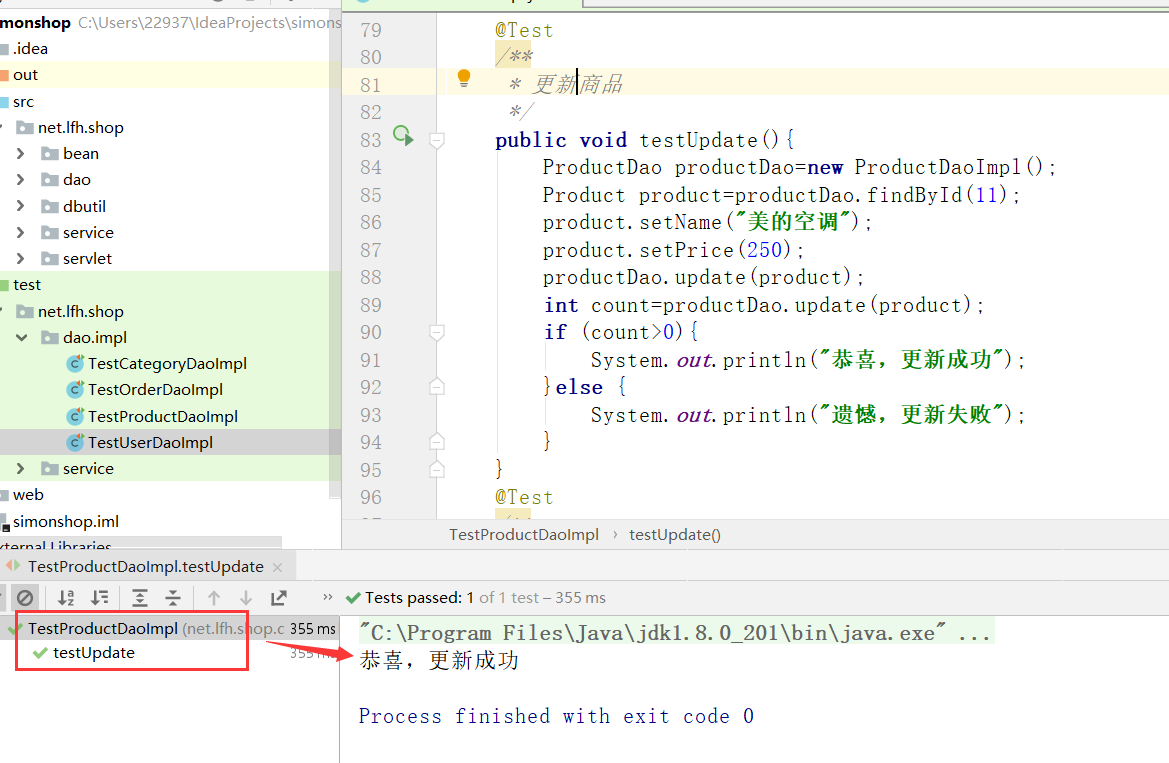The image size is (1169, 763).
Task: Click the 'Process finished with exit code 0' output
Action: pos(556,717)
